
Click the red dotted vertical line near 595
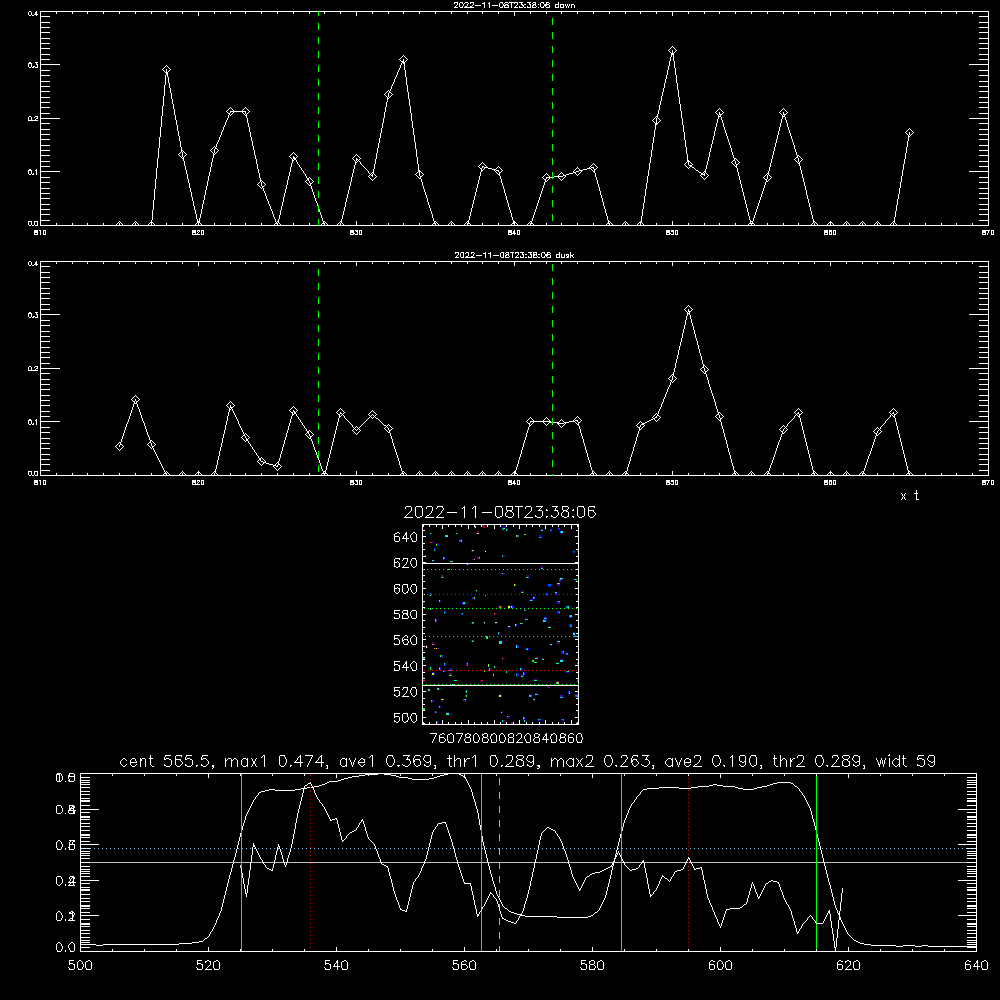tap(689, 862)
